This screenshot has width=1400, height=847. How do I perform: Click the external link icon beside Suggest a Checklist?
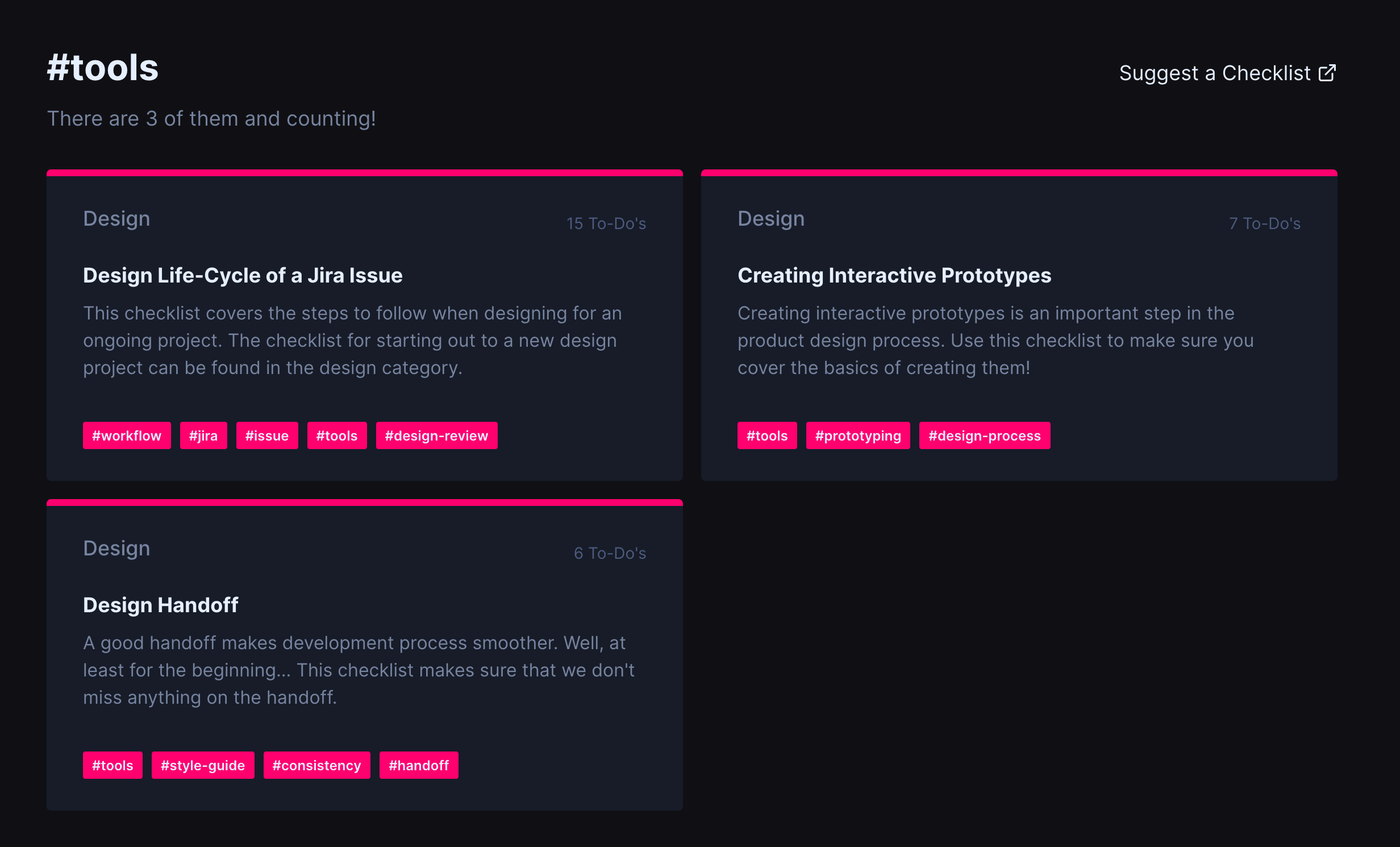pyautogui.click(x=1327, y=73)
